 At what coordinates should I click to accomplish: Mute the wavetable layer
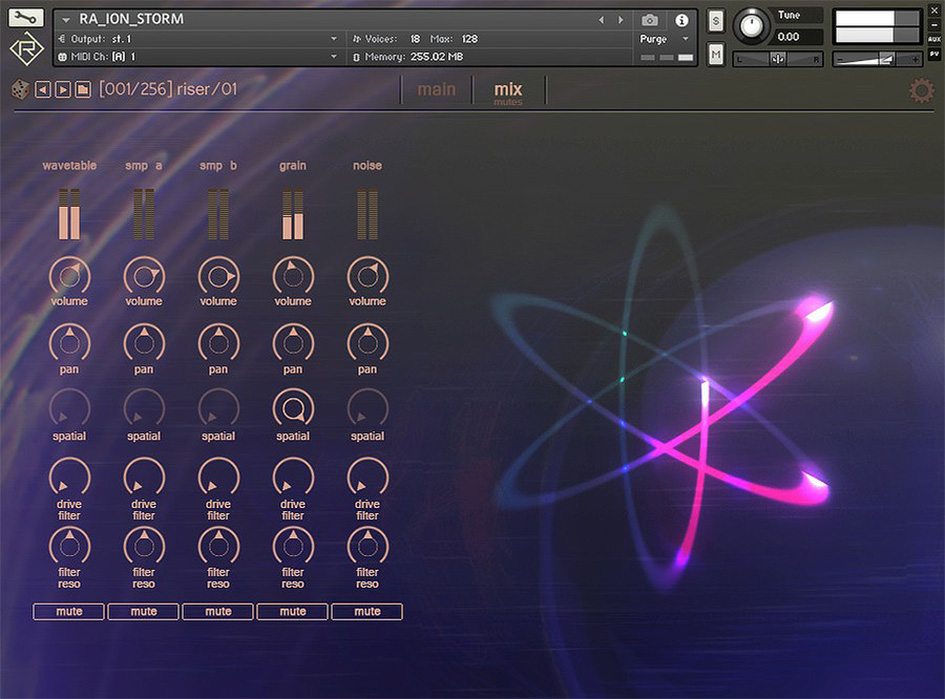pos(69,612)
